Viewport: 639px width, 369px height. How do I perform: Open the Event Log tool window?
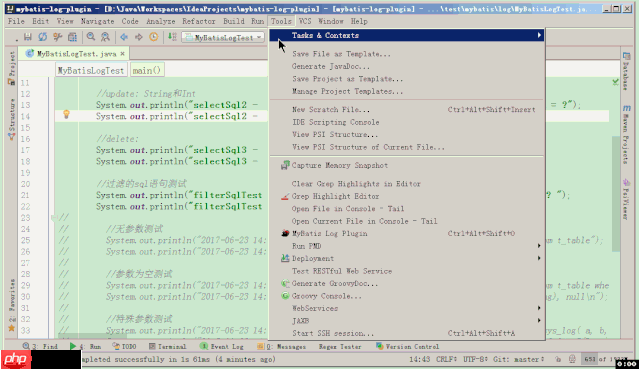pos(222,347)
